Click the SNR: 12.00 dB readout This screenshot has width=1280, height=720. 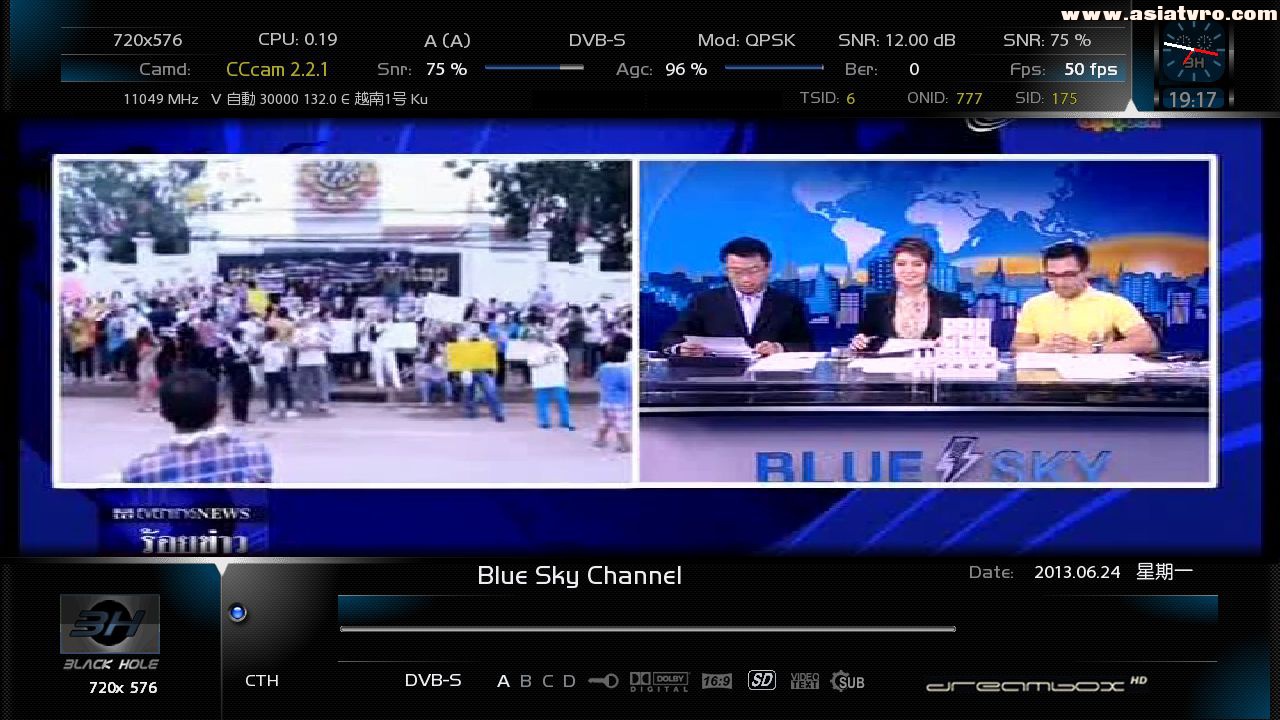(897, 40)
